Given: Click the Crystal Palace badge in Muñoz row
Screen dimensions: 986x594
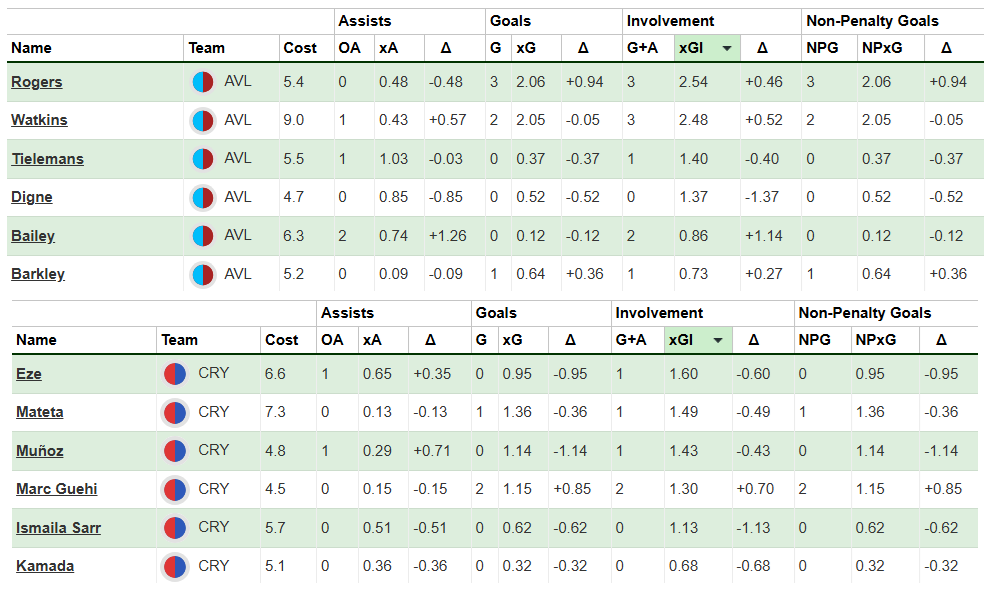Looking at the screenshot, I should 175,451.
